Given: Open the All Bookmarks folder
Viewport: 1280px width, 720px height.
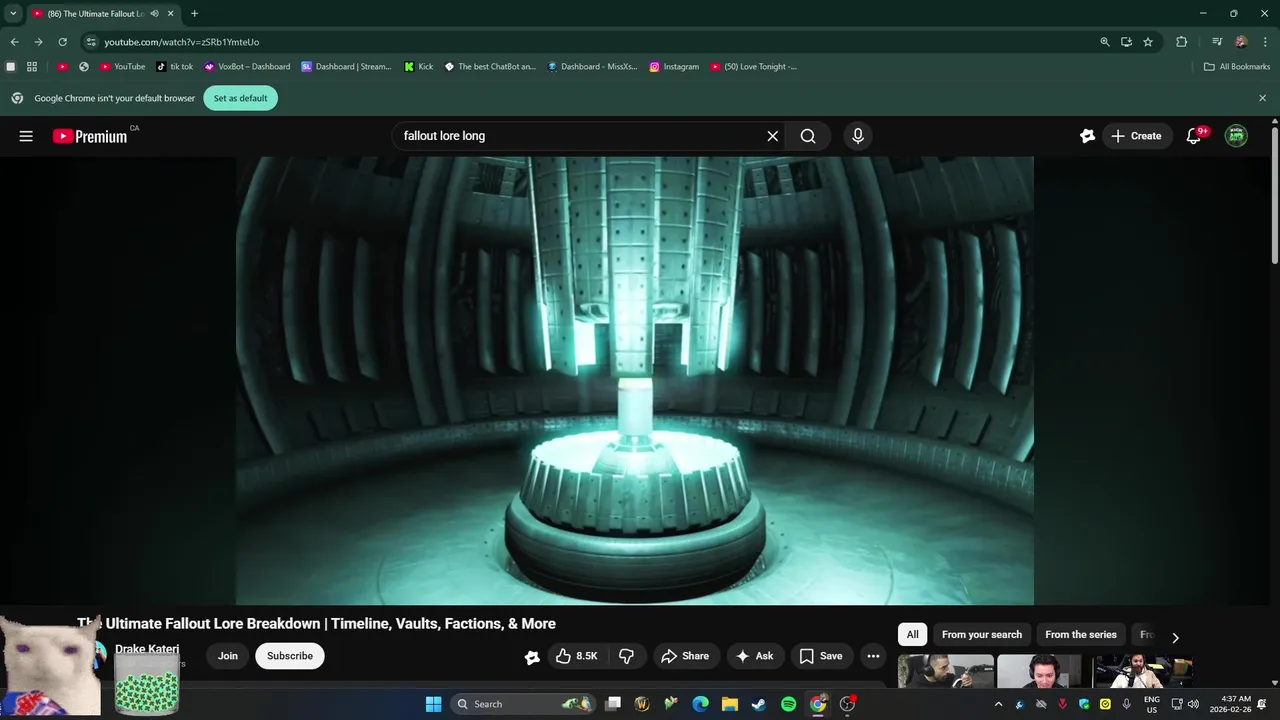Looking at the screenshot, I should coord(1237,67).
